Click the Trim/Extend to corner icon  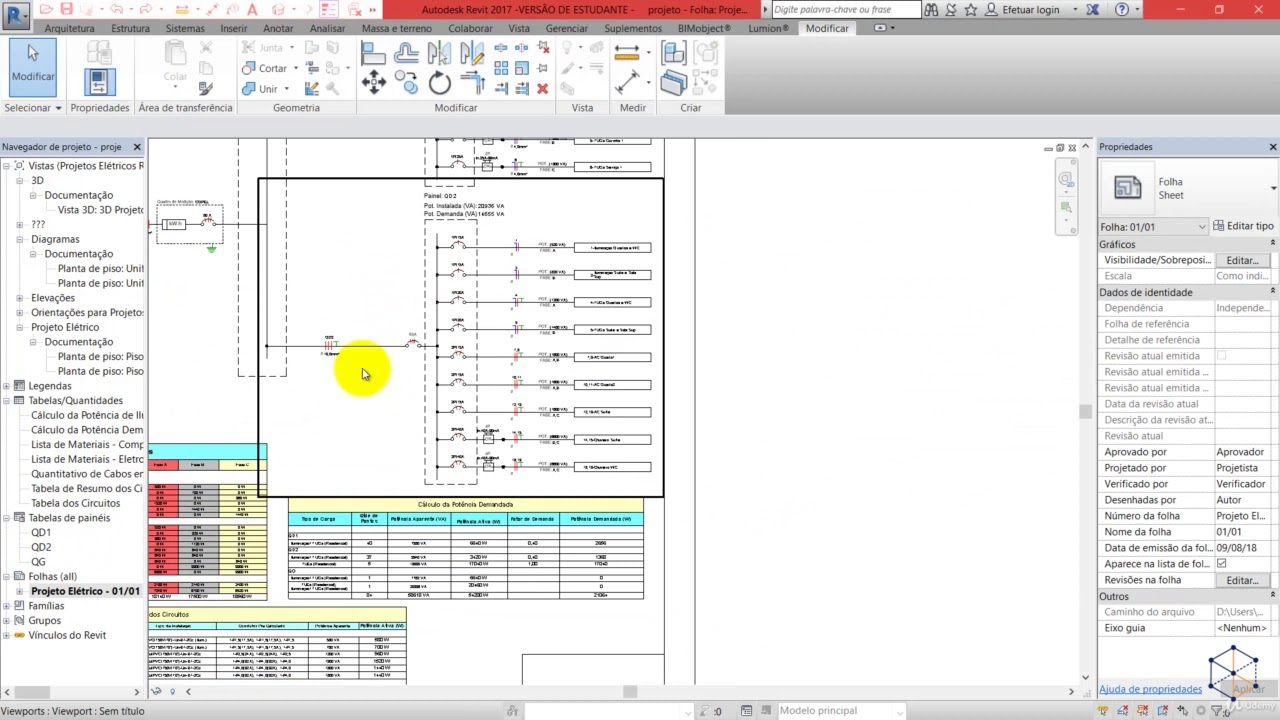click(x=471, y=84)
